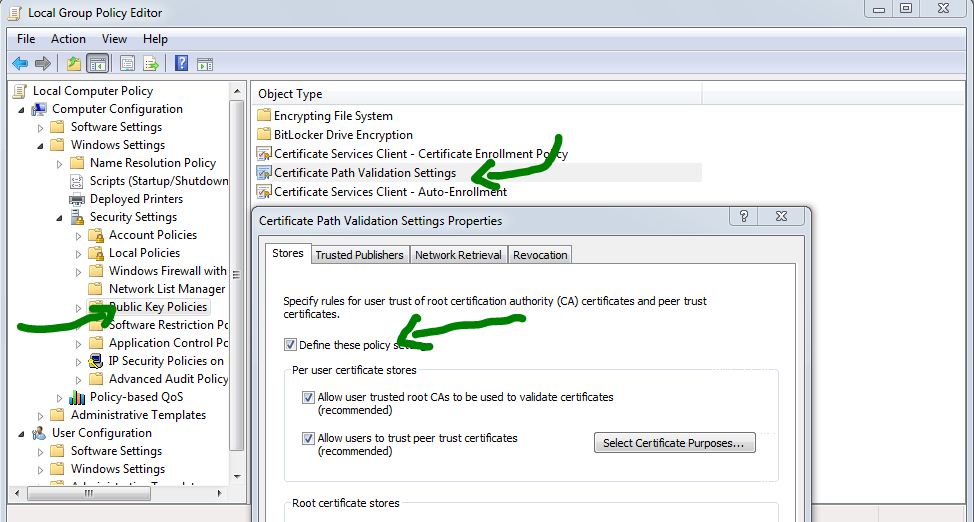Click the Deployed Printers printer icon

coord(76,199)
